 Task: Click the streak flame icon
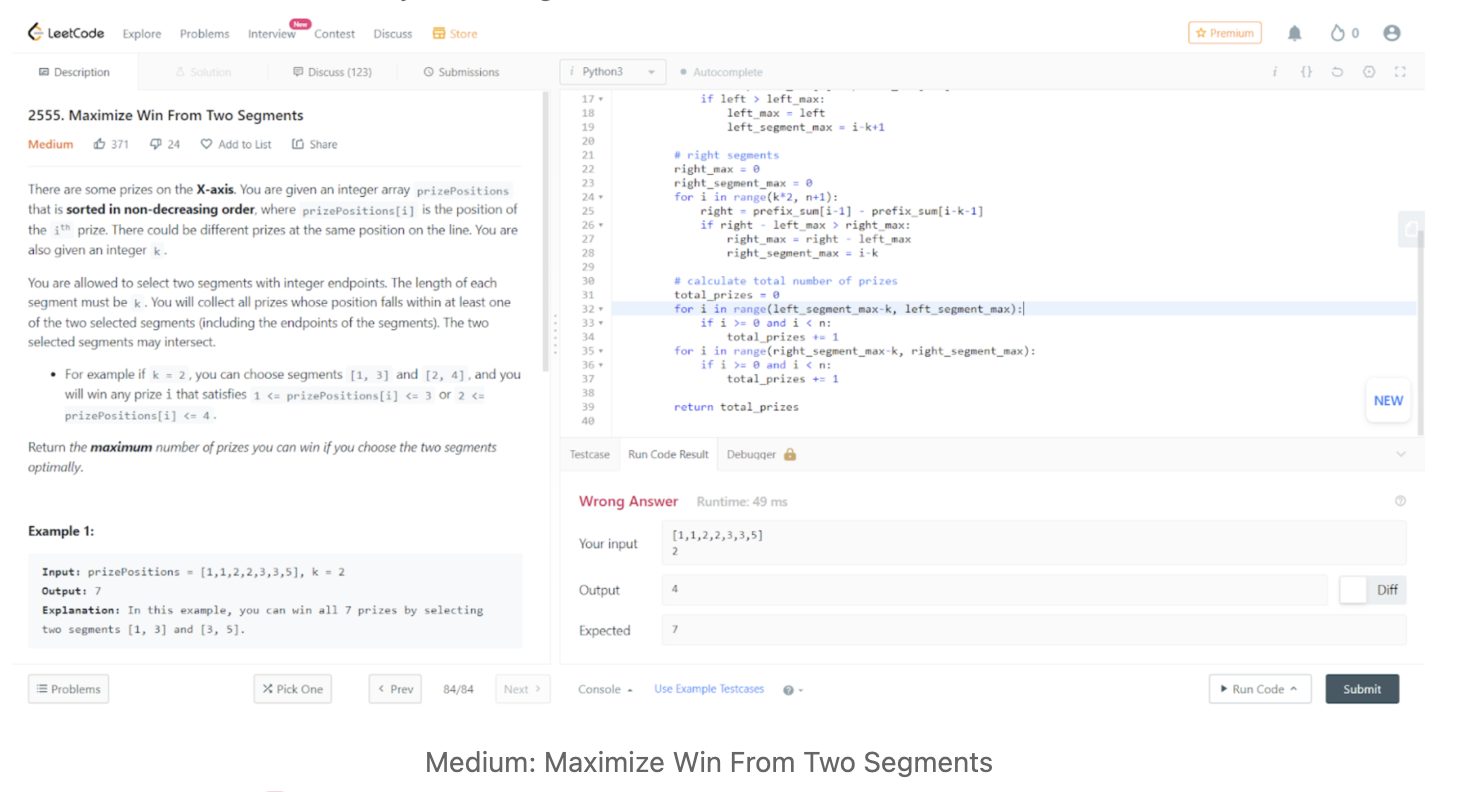tap(1337, 34)
